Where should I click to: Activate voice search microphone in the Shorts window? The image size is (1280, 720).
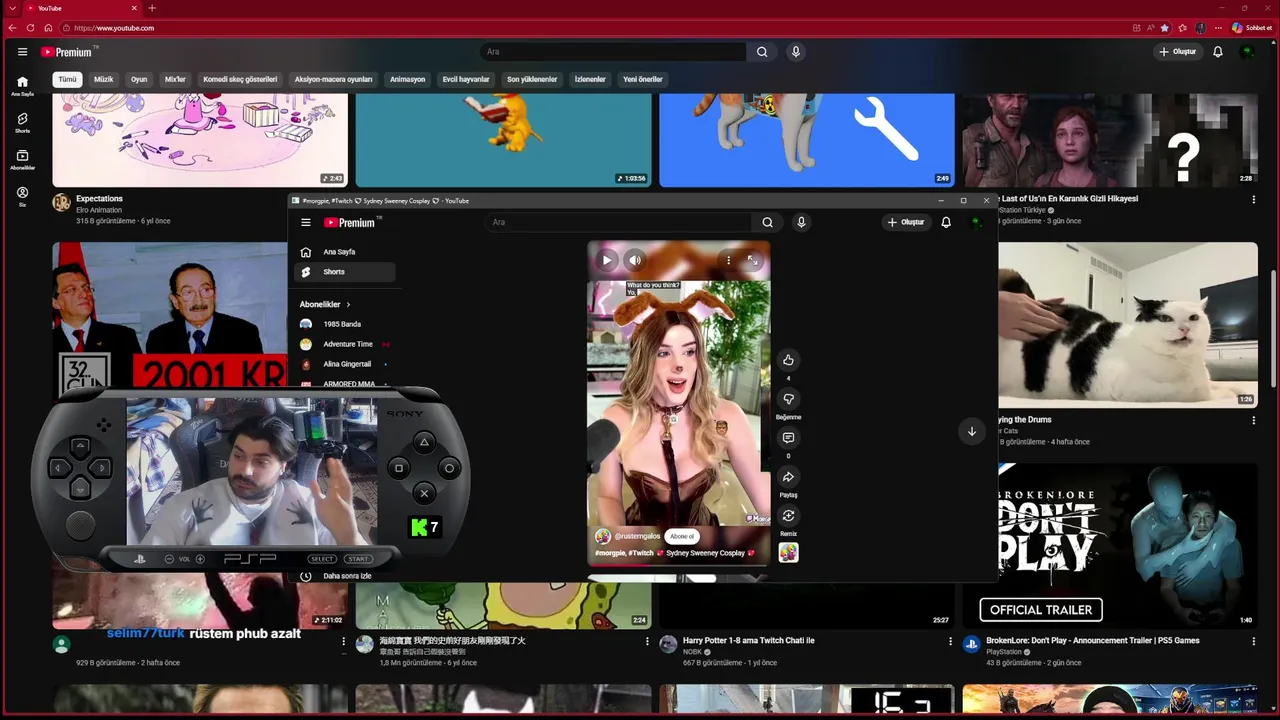pyautogui.click(x=801, y=223)
